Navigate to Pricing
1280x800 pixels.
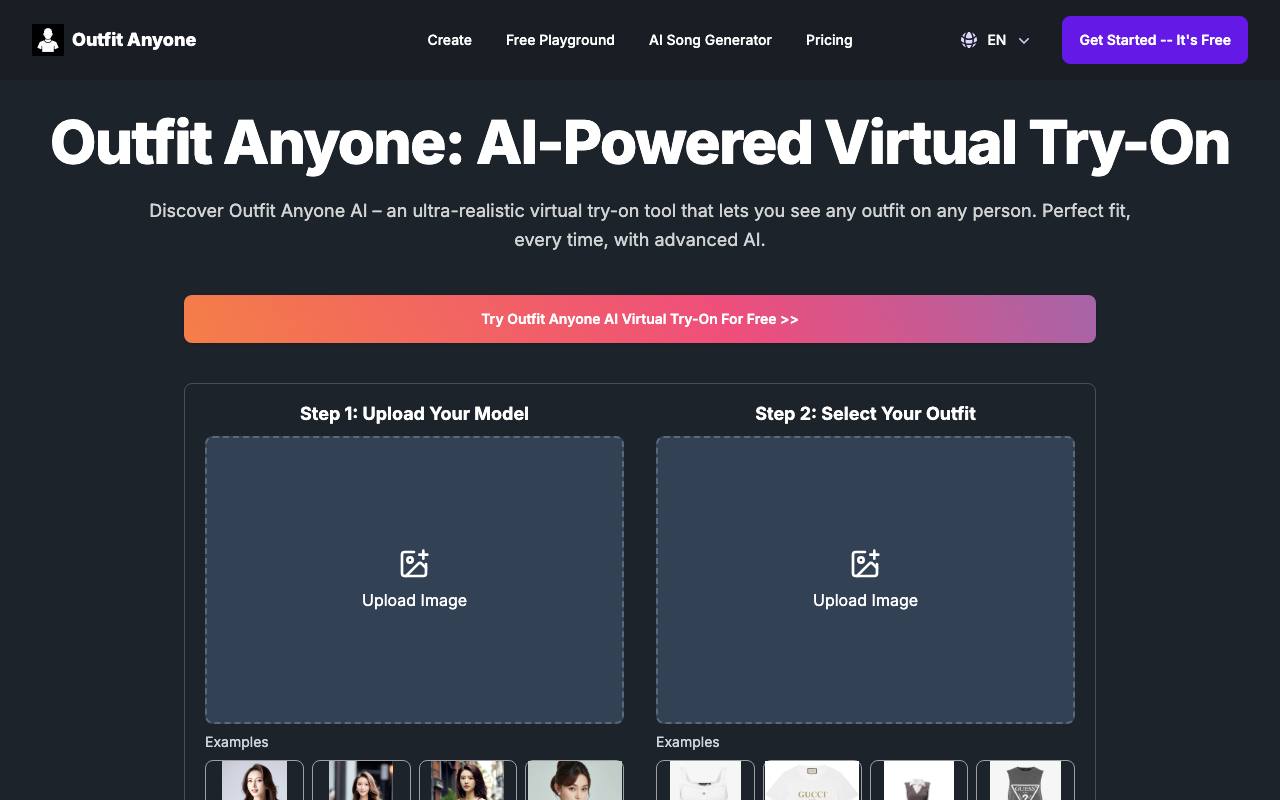[829, 40]
